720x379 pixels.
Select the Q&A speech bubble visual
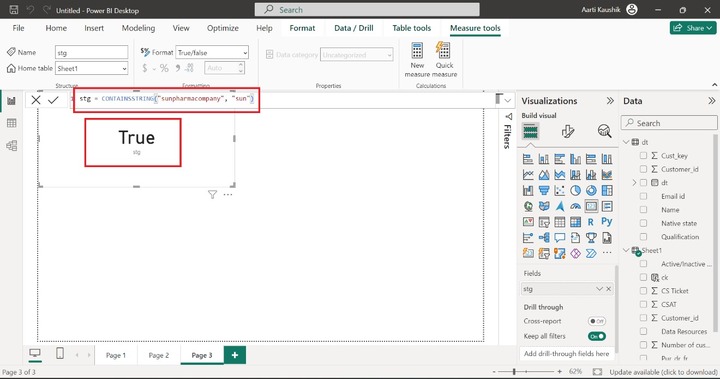coord(559,238)
